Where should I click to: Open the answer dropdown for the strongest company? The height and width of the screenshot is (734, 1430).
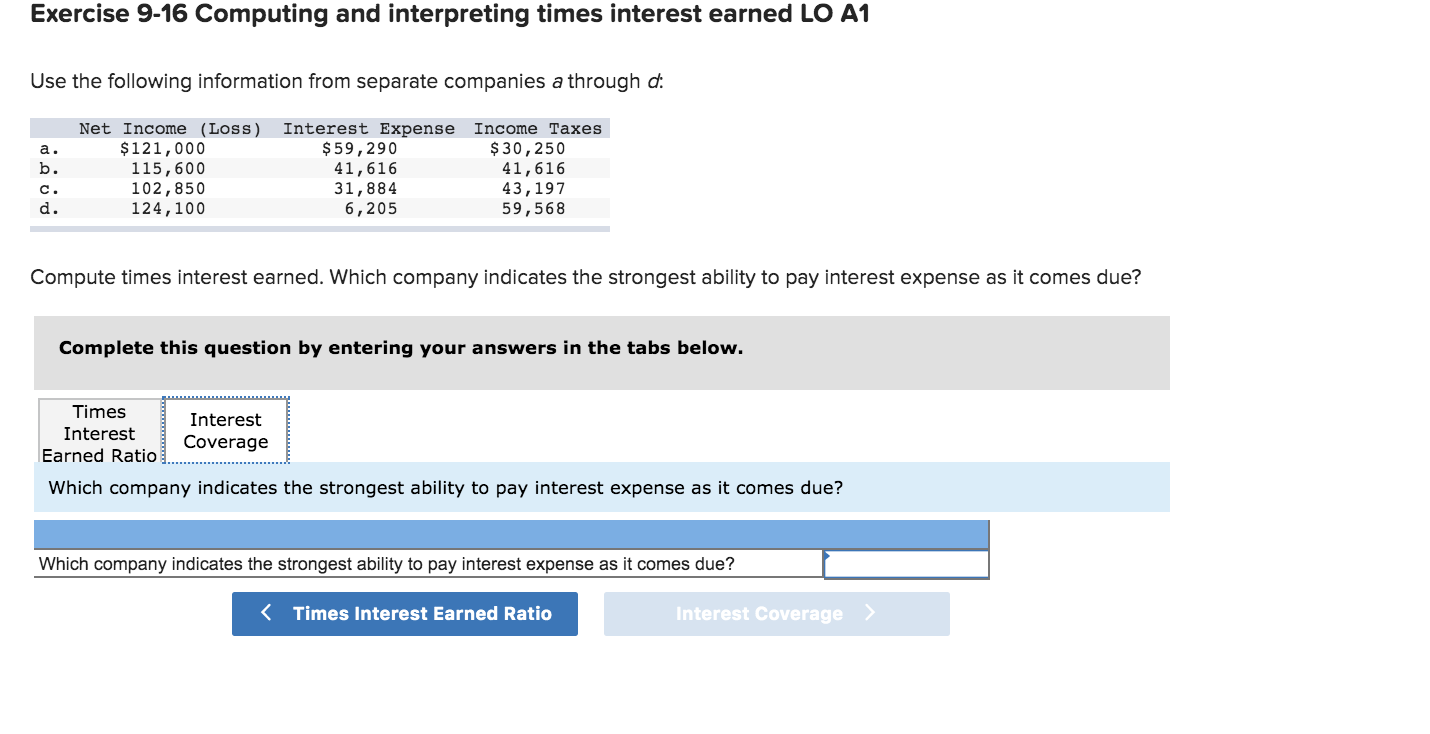tap(905, 563)
